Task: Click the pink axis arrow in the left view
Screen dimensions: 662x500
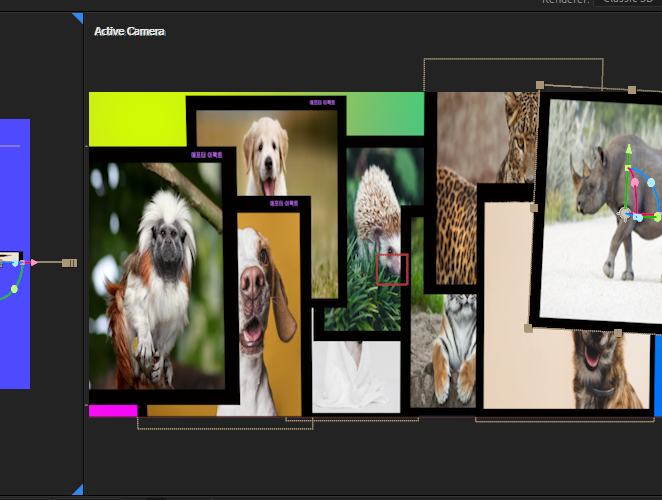Action: [34, 263]
